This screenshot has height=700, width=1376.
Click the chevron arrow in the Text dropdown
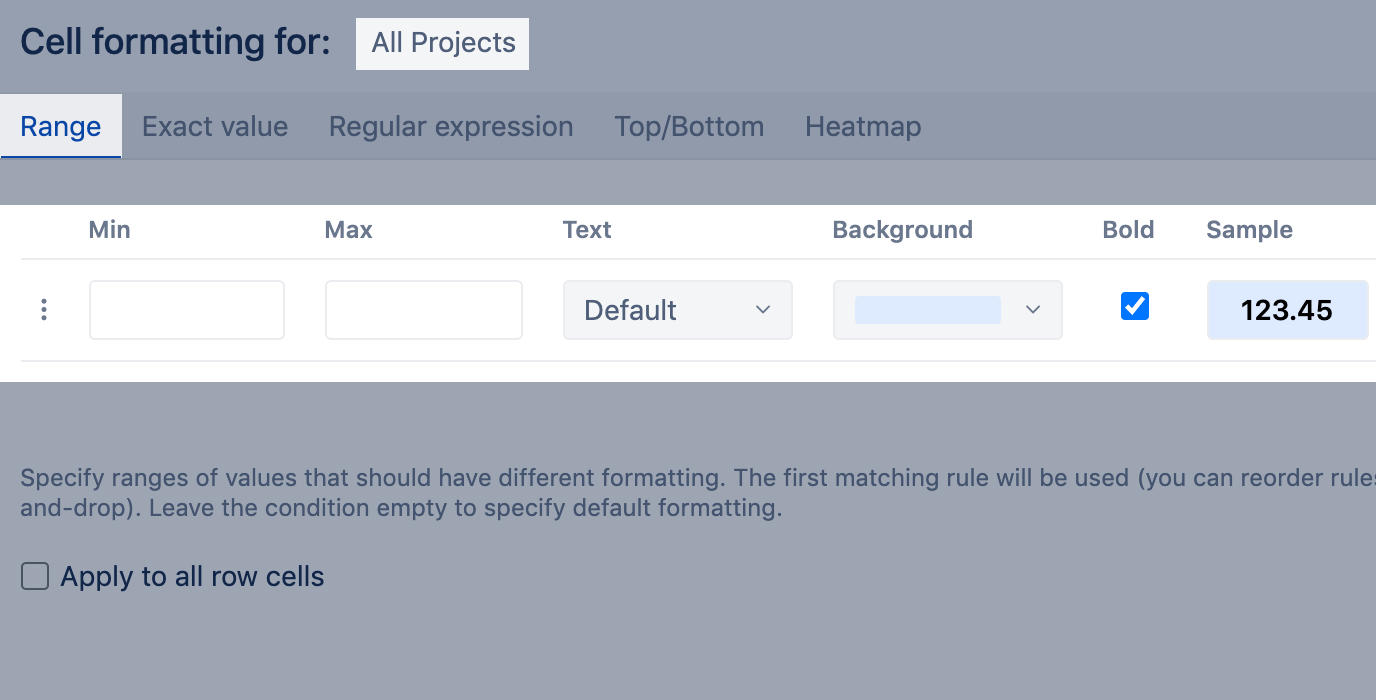pyautogui.click(x=763, y=310)
